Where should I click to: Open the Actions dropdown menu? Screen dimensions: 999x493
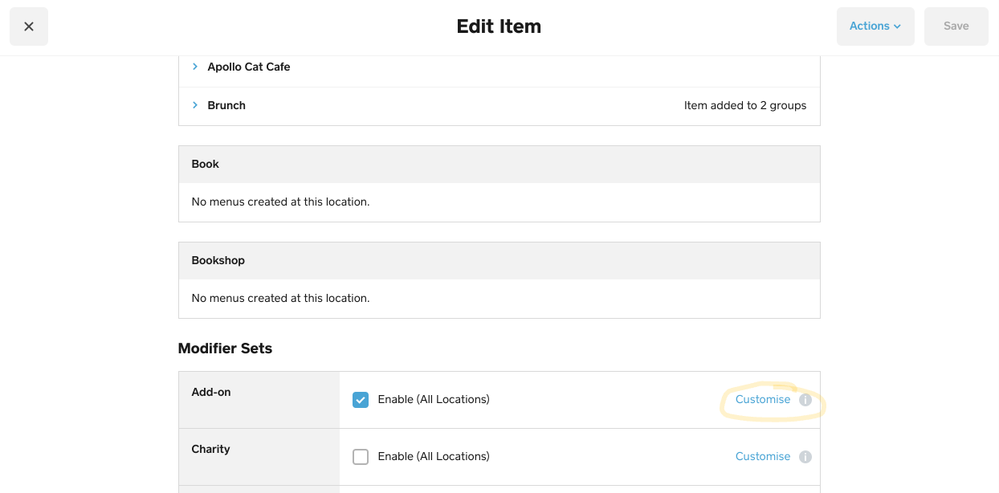(x=875, y=27)
